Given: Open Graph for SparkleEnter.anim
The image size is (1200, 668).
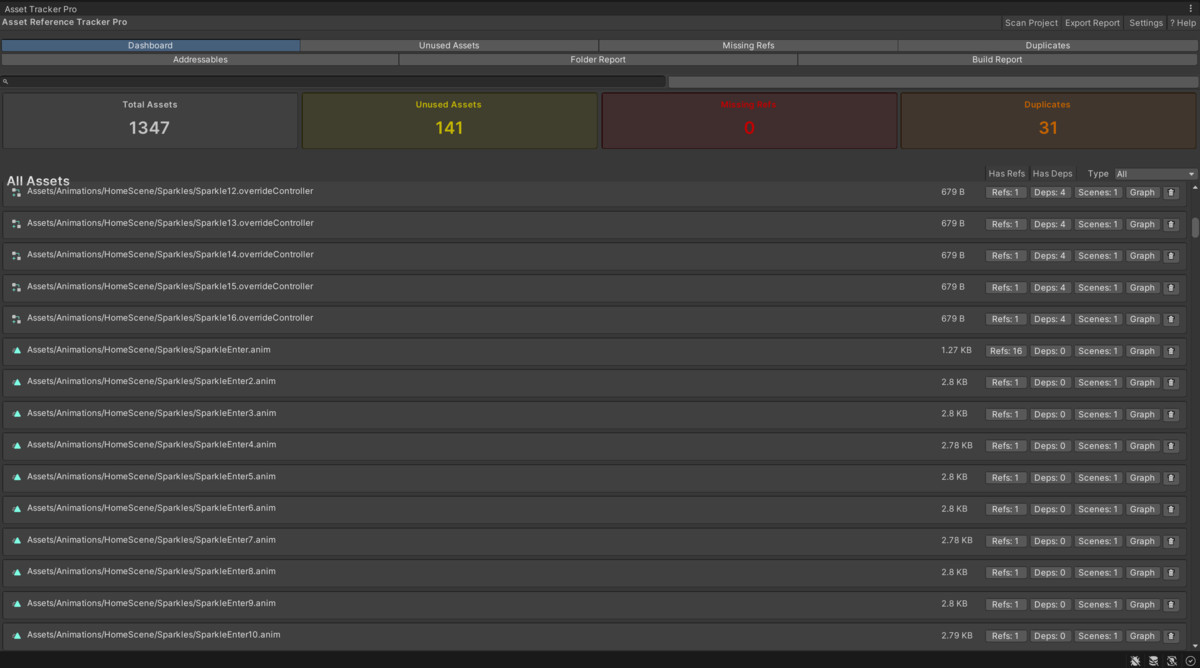Looking at the screenshot, I should [1142, 350].
